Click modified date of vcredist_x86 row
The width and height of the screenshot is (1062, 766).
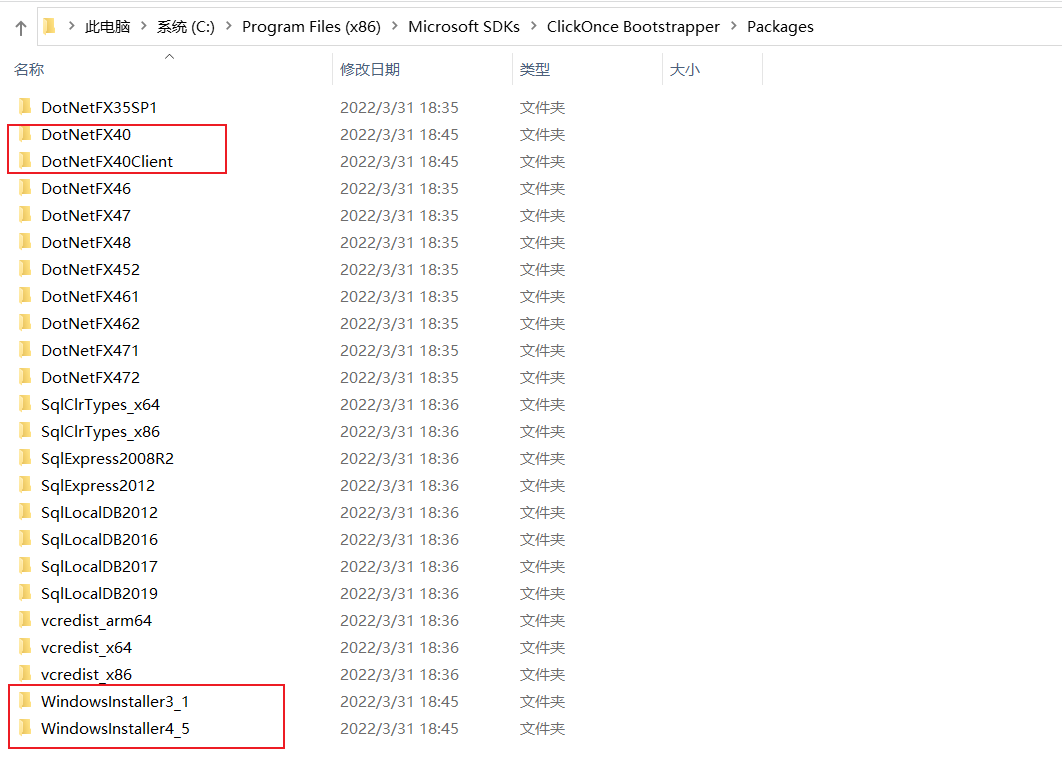pos(399,675)
